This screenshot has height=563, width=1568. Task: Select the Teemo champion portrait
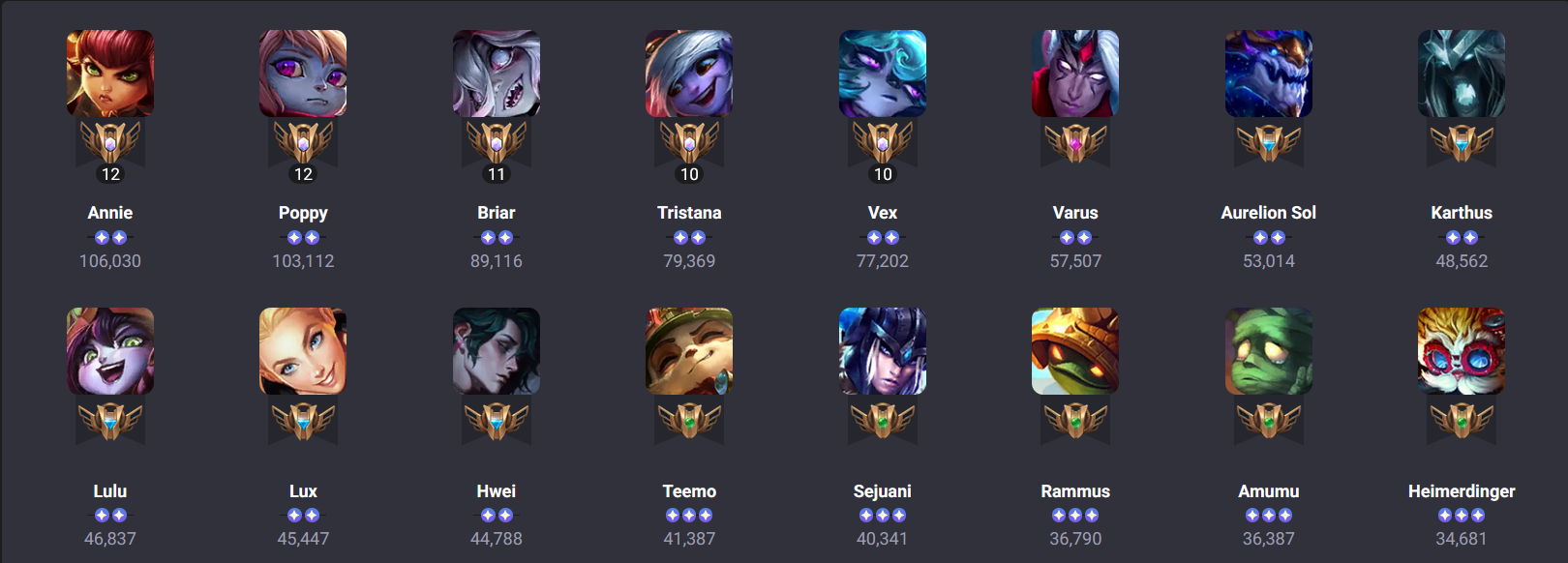coord(689,351)
